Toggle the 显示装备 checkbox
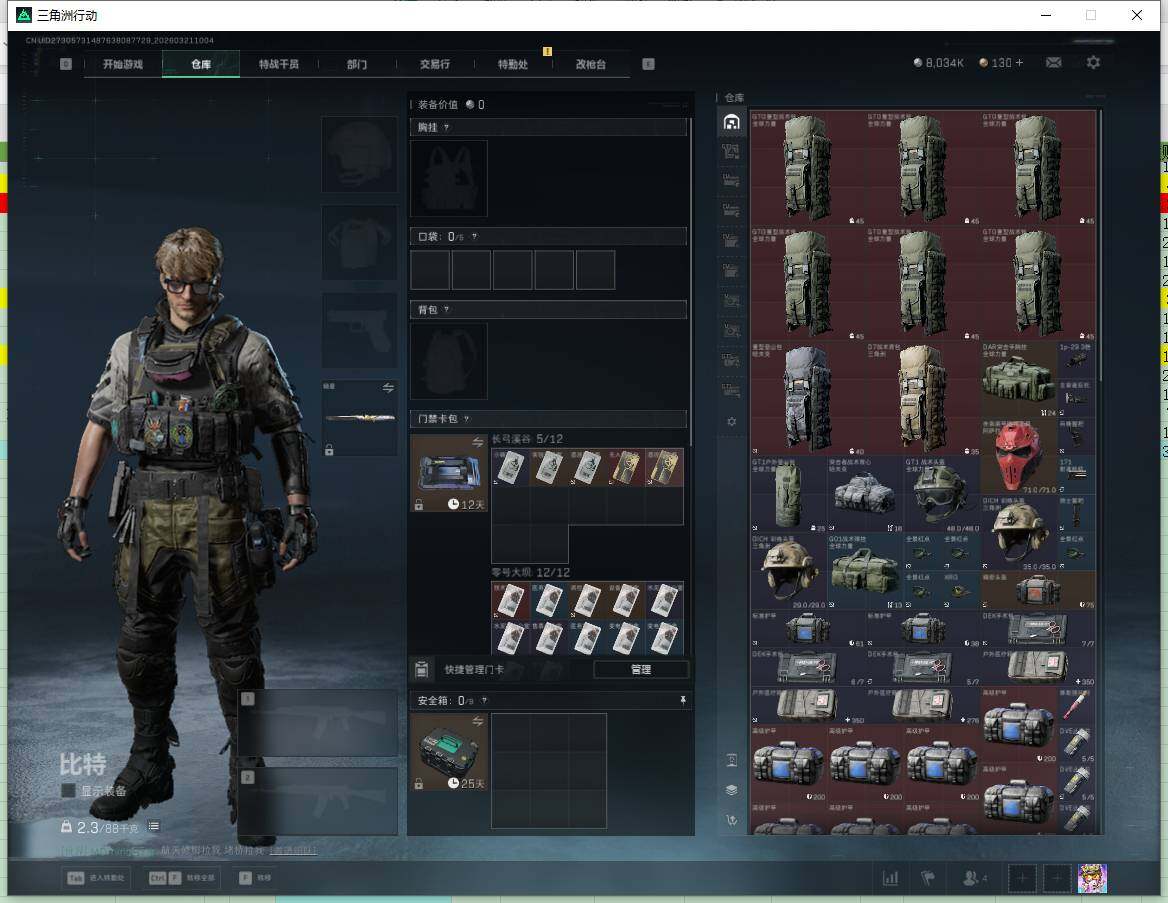This screenshot has height=903, width=1168. (x=69, y=791)
